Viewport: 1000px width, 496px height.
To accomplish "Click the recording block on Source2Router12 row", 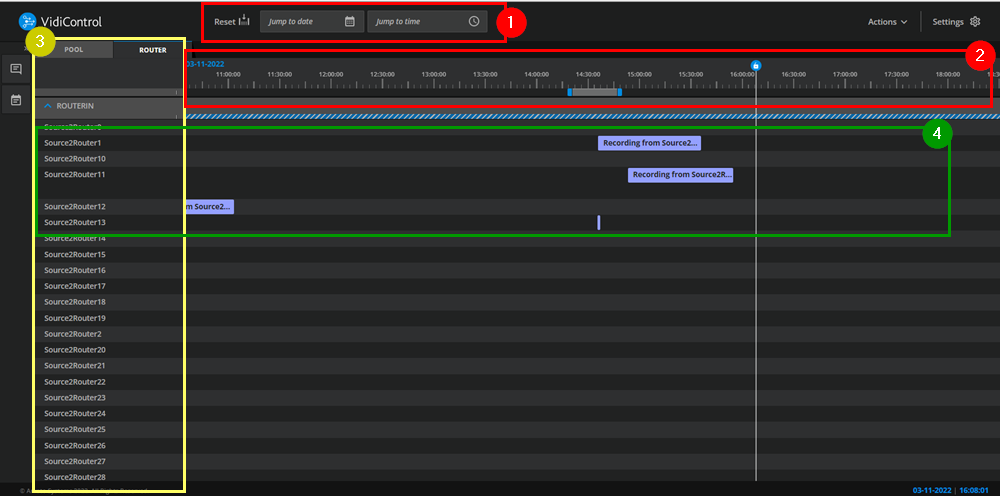I will point(210,207).
